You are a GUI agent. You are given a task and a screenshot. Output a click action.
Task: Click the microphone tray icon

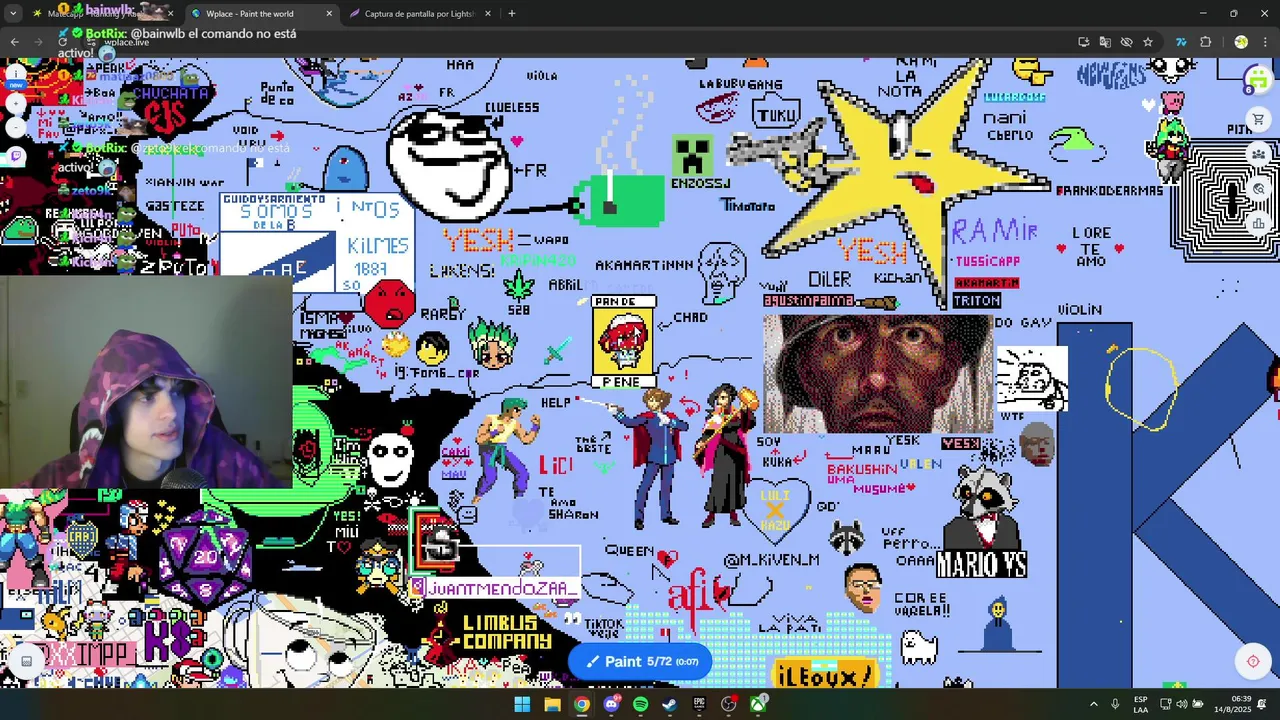tap(1115, 704)
